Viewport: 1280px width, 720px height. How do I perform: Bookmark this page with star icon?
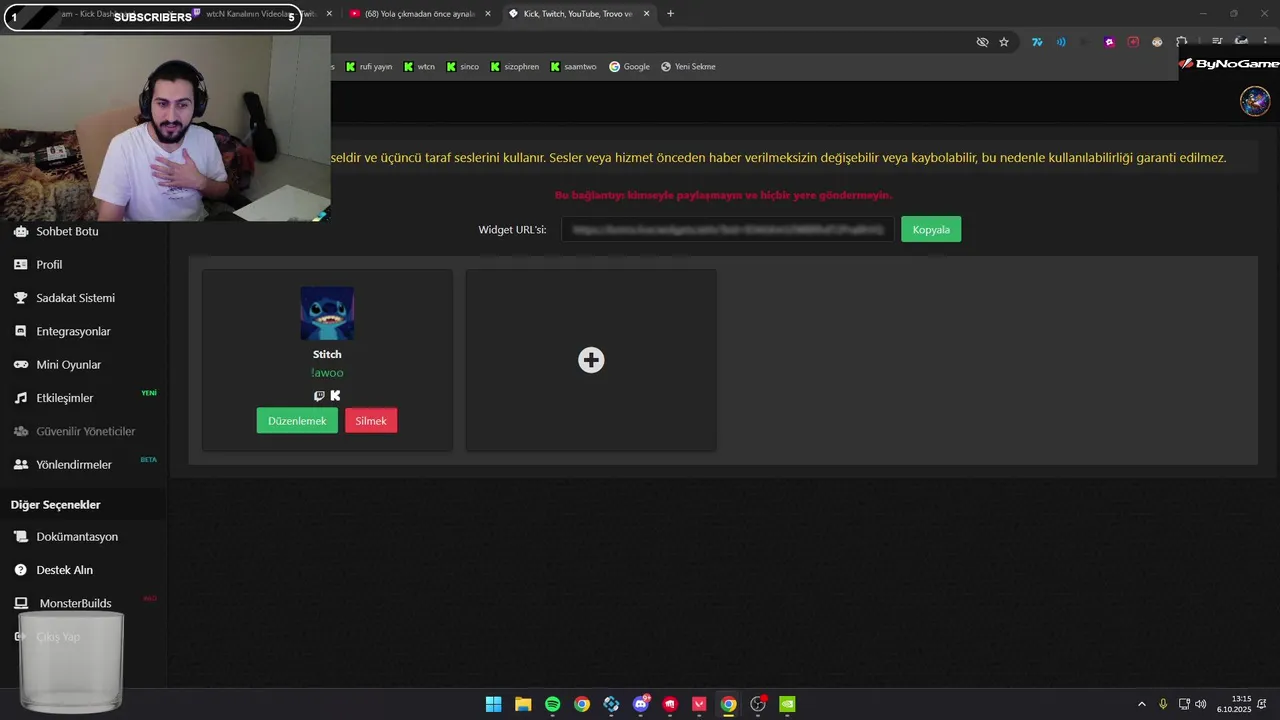1004,42
